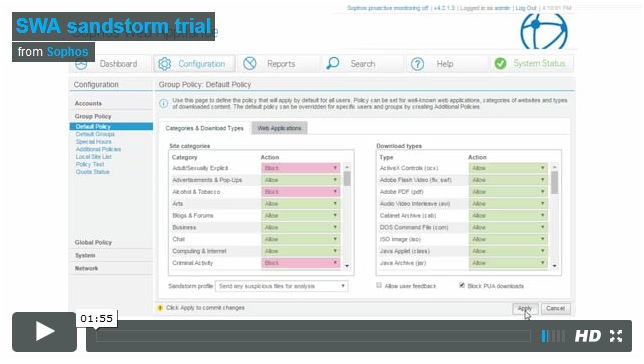Expand the Accounts section in sidebar
This screenshot has width=644, height=364.
(x=88, y=104)
